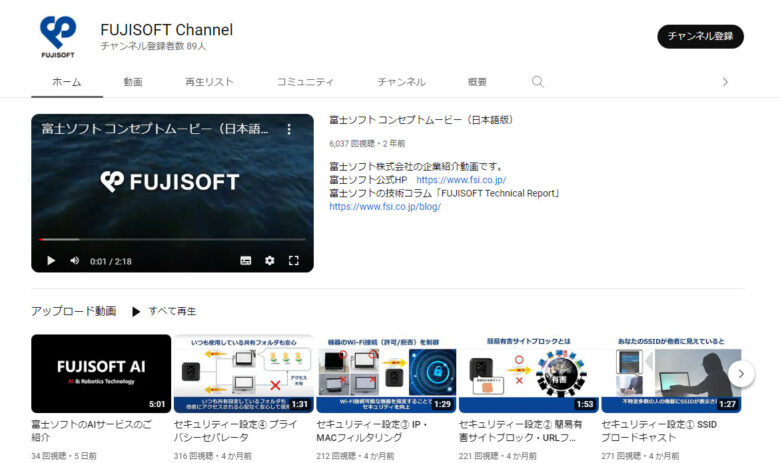Click the FUJISOFT channel logo avatar
Screen dimensions: 780x463
(x=58, y=36)
